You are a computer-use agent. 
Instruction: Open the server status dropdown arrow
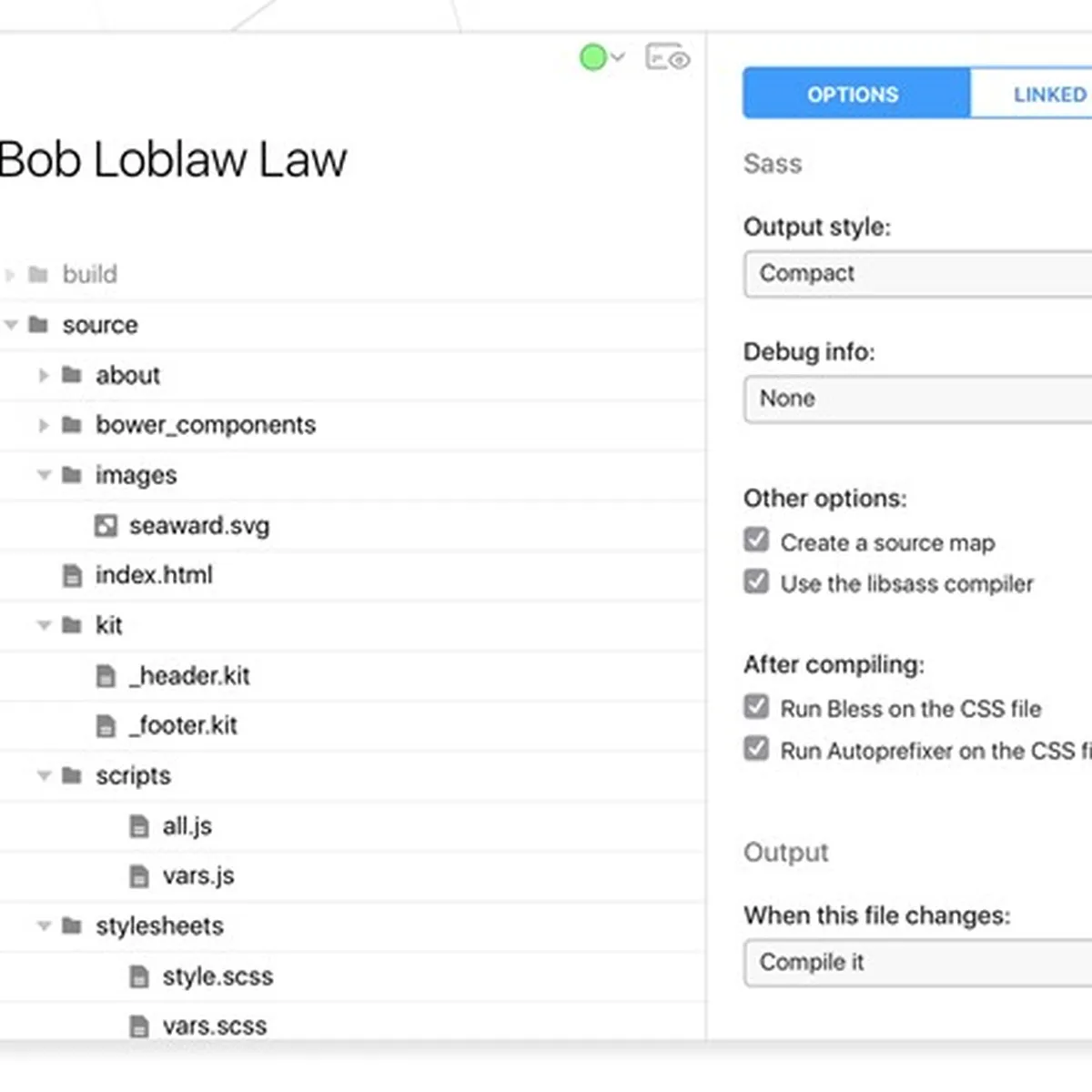click(x=618, y=57)
